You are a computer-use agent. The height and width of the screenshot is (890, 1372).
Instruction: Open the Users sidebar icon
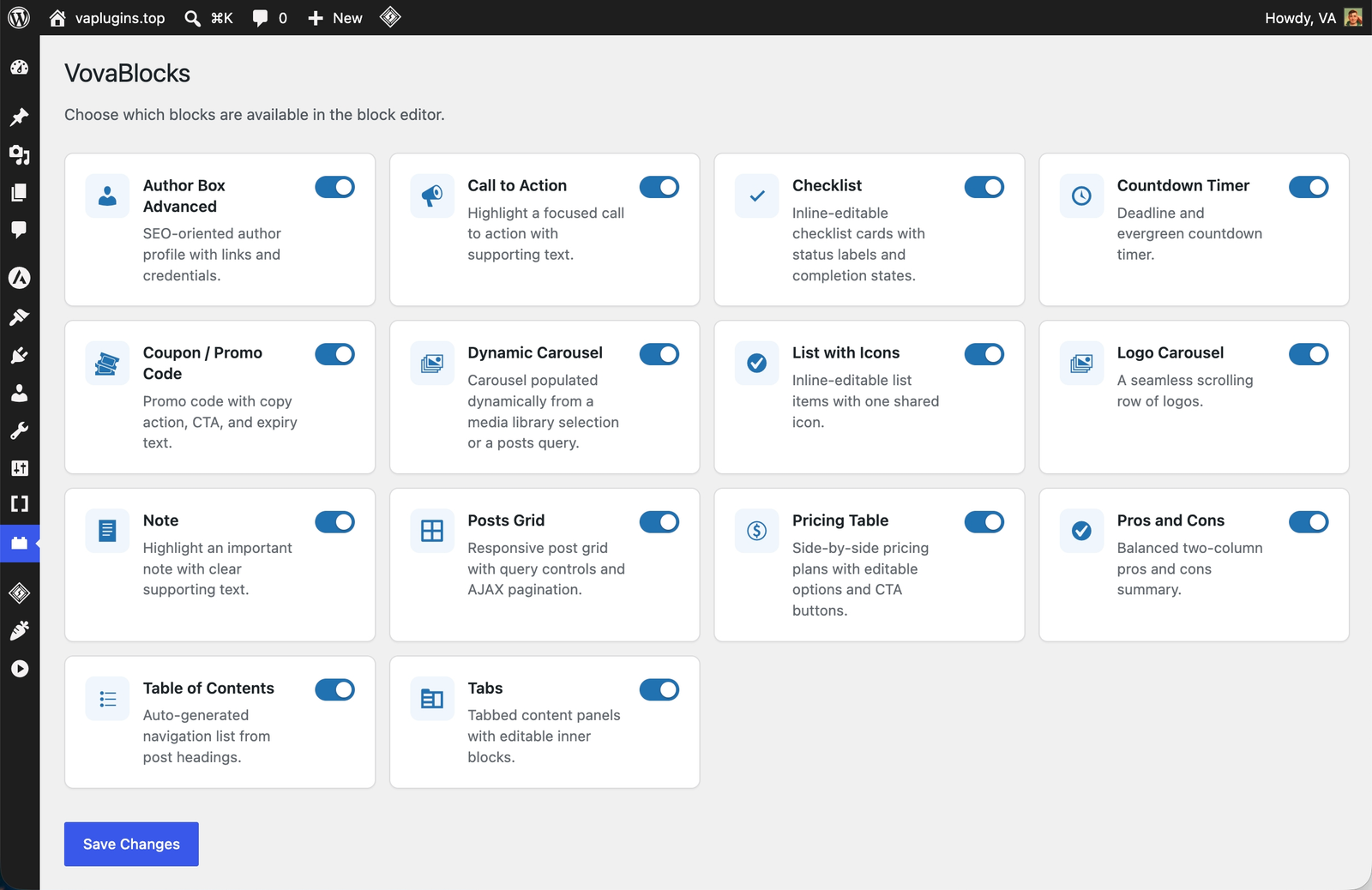click(20, 393)
